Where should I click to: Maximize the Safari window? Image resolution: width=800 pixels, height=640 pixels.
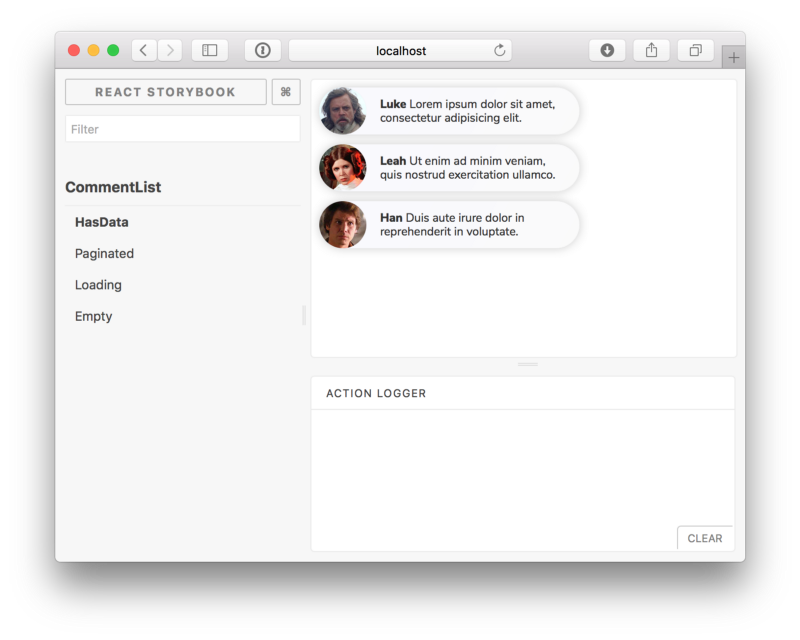(113, 50)
